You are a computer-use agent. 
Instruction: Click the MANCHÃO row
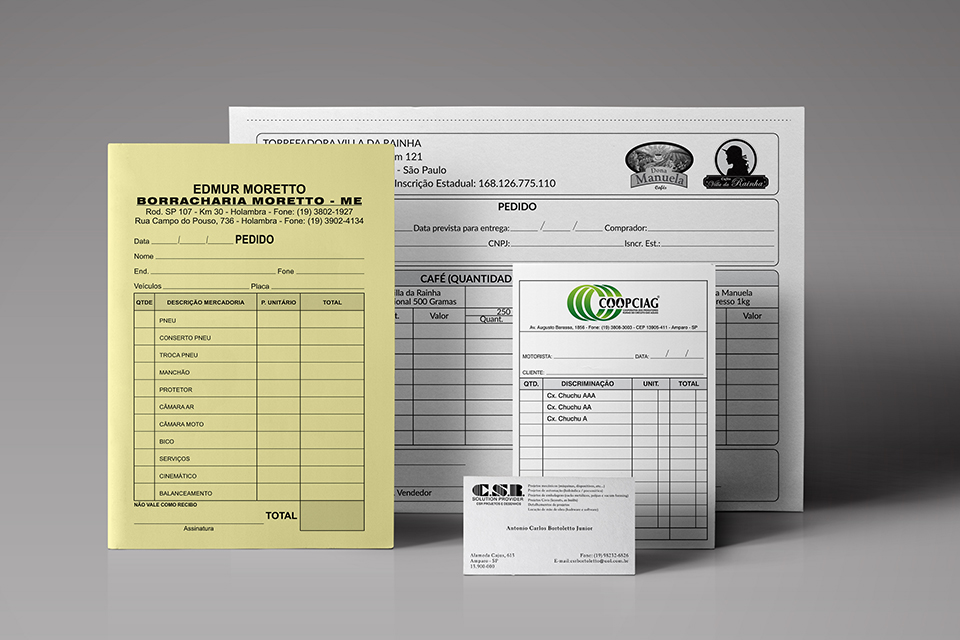coord(249,372)
